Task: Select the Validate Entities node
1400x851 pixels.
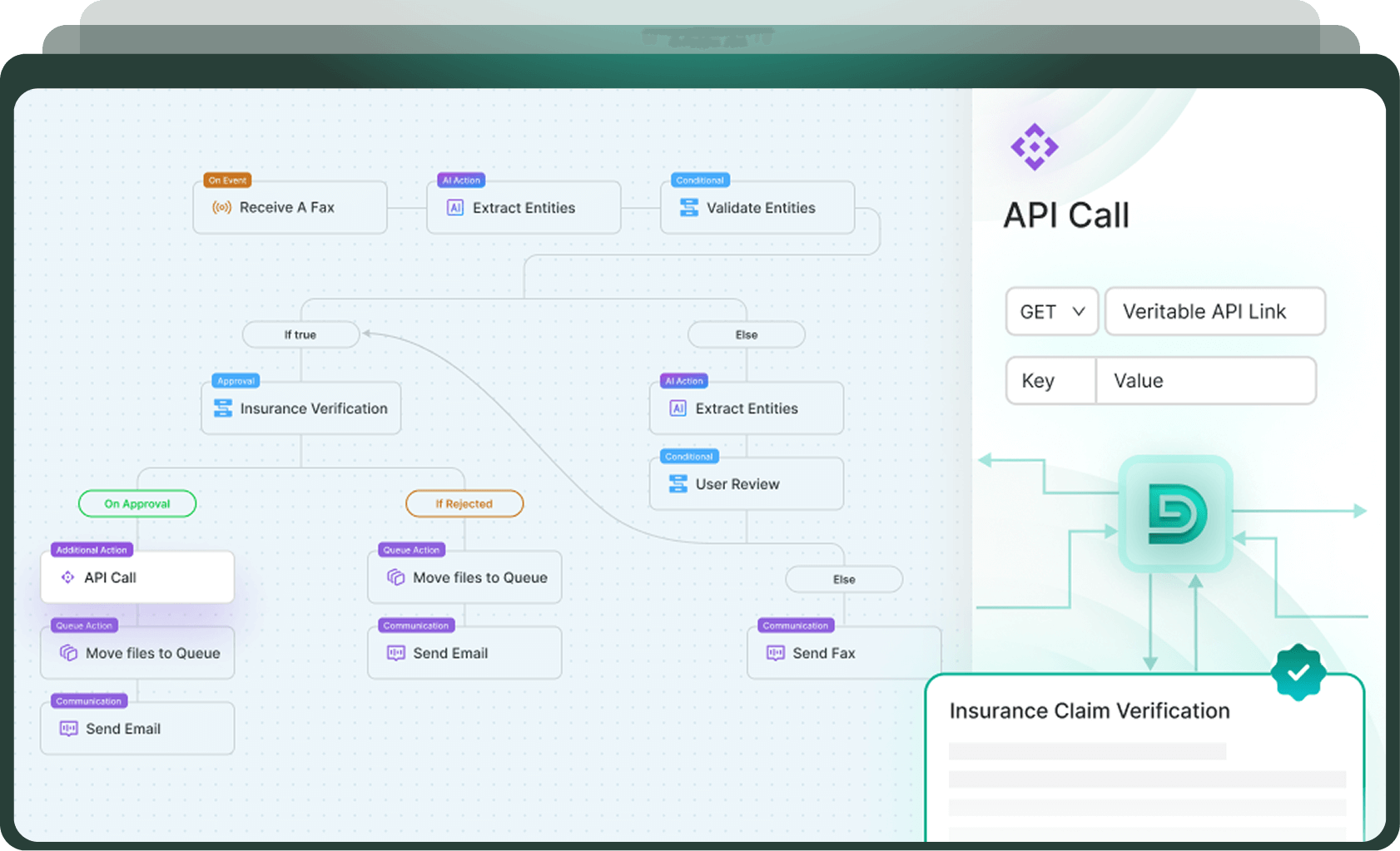Action: click(x=757, y=207)
